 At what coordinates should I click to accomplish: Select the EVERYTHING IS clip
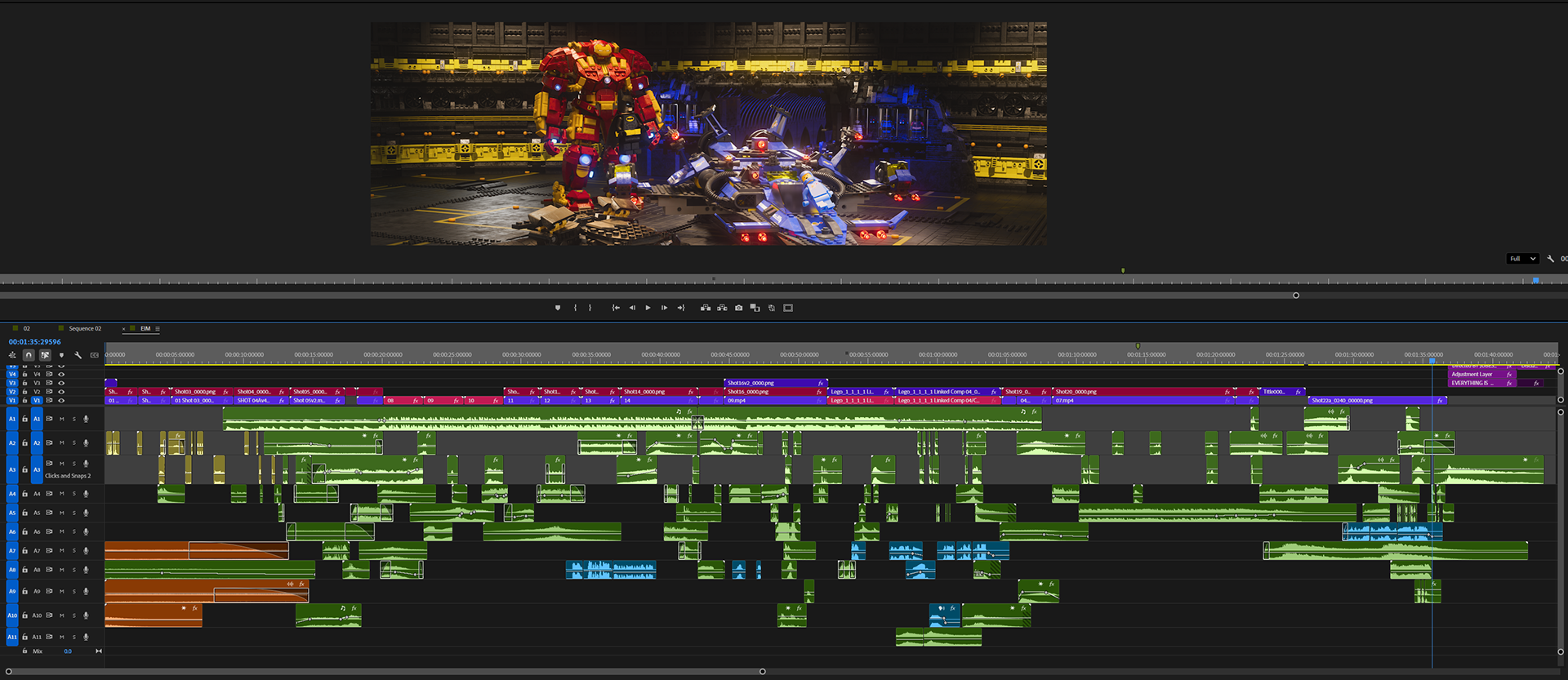pos(1481,383)
